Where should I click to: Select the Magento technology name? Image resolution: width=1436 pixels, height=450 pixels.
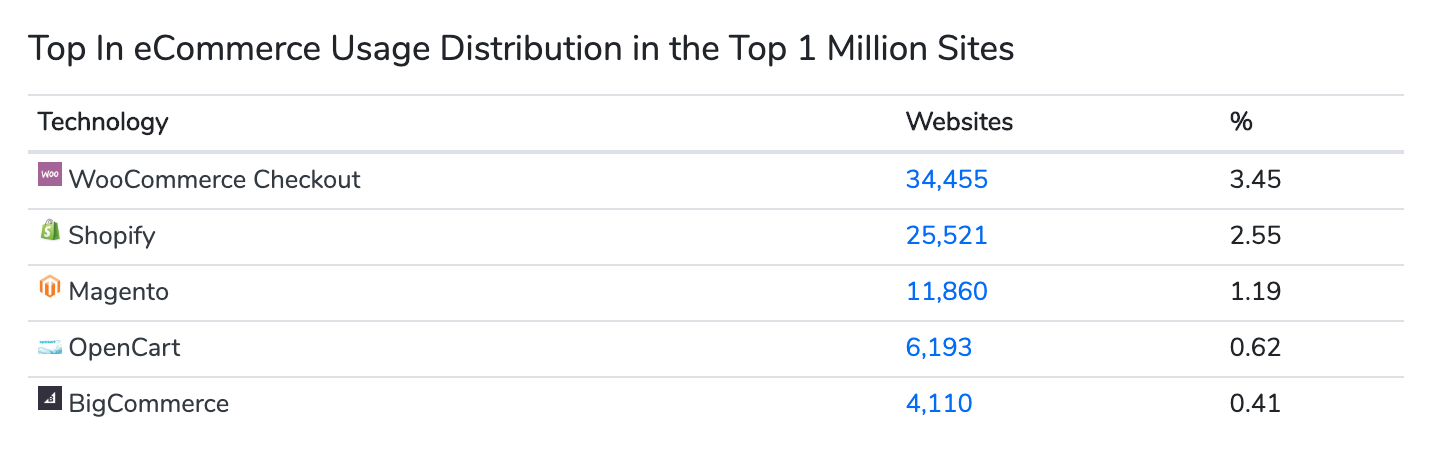pyautogui.click(x=118, y=291)
